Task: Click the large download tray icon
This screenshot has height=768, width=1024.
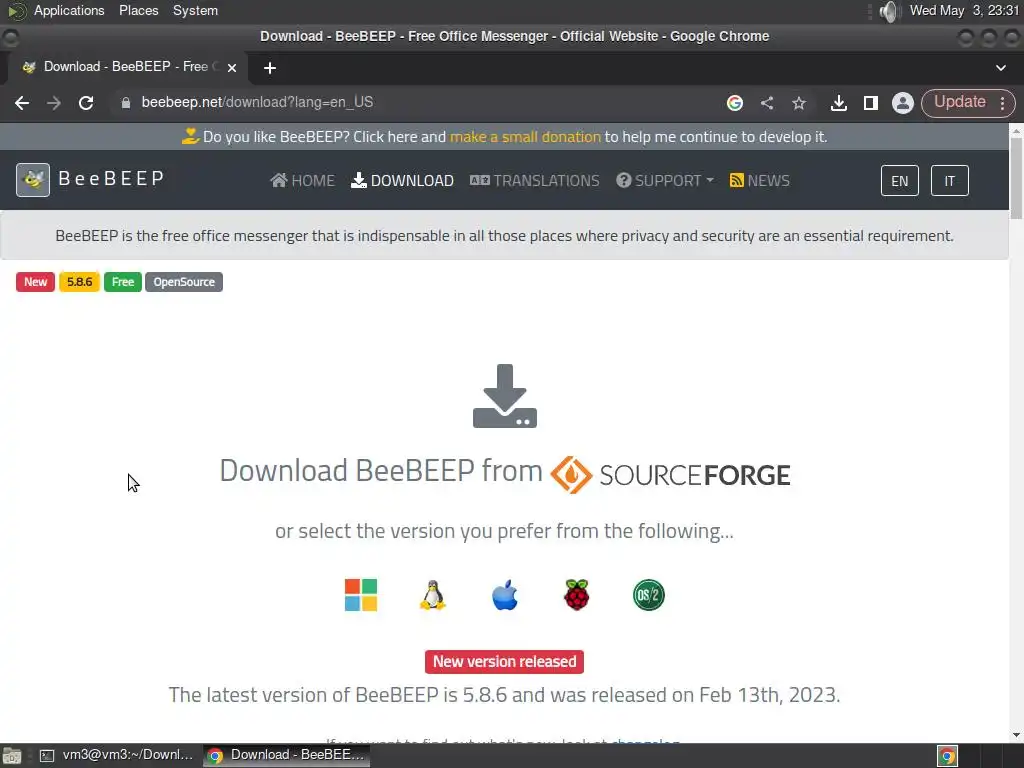Action: coord(505,396)
